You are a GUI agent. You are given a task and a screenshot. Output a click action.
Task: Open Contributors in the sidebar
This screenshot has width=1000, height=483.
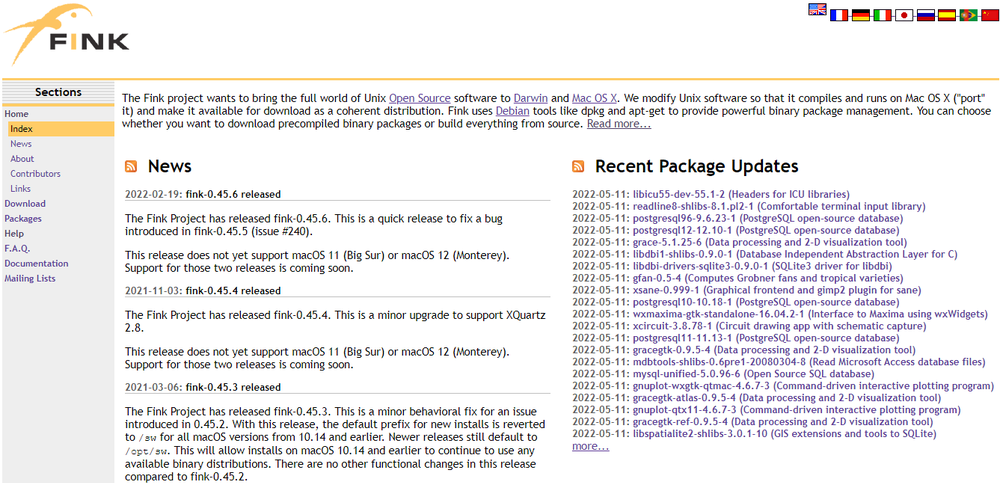[36, 174]
